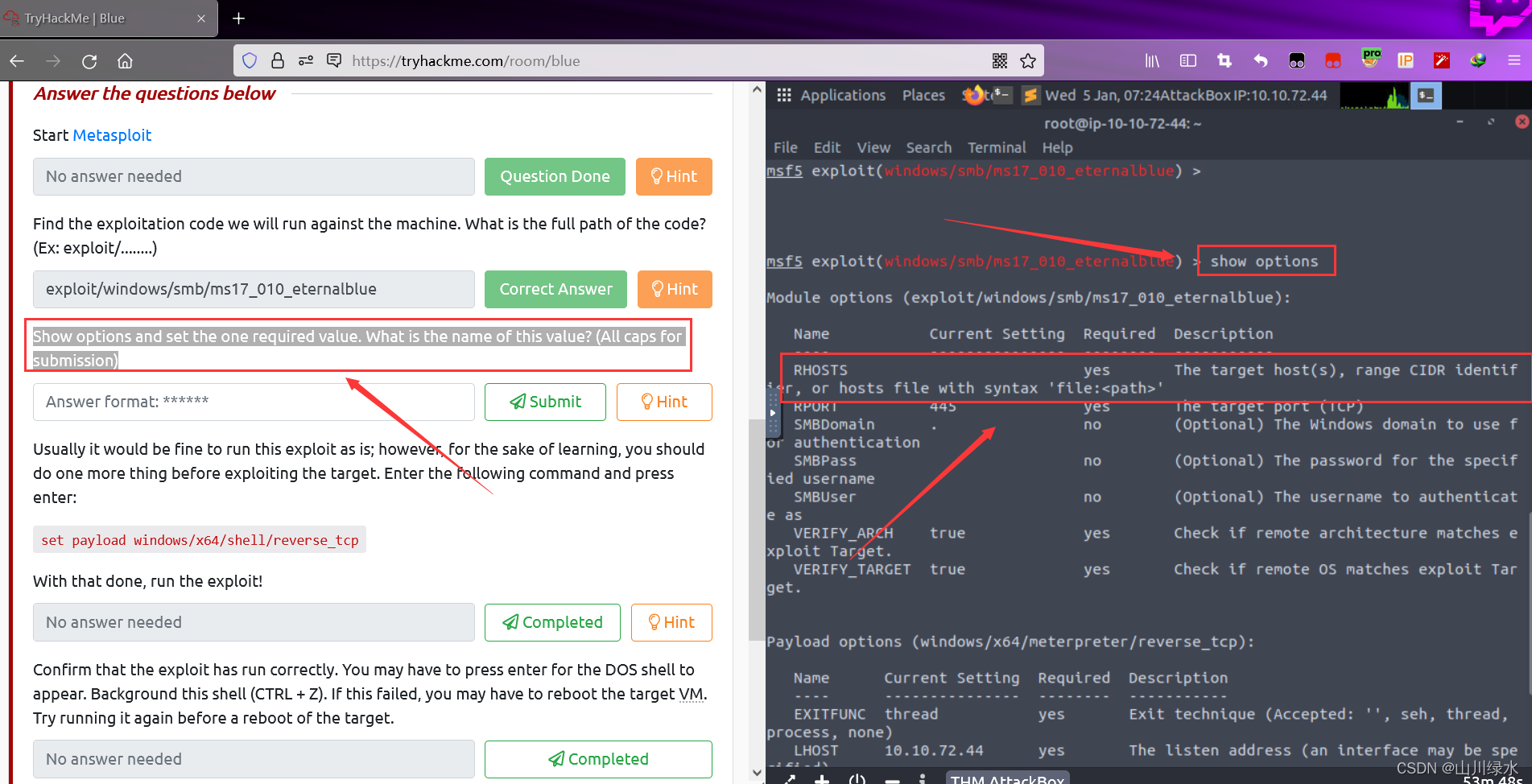Image resolution: width=1532 pixels, height=784 pixels.
Task: Open the Metasploit link
Action: point(112,135)
